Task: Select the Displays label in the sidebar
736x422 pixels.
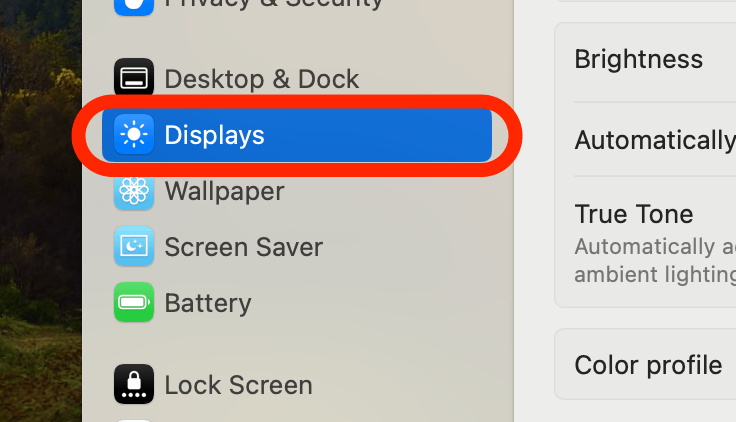Action: tap(214, 135)
